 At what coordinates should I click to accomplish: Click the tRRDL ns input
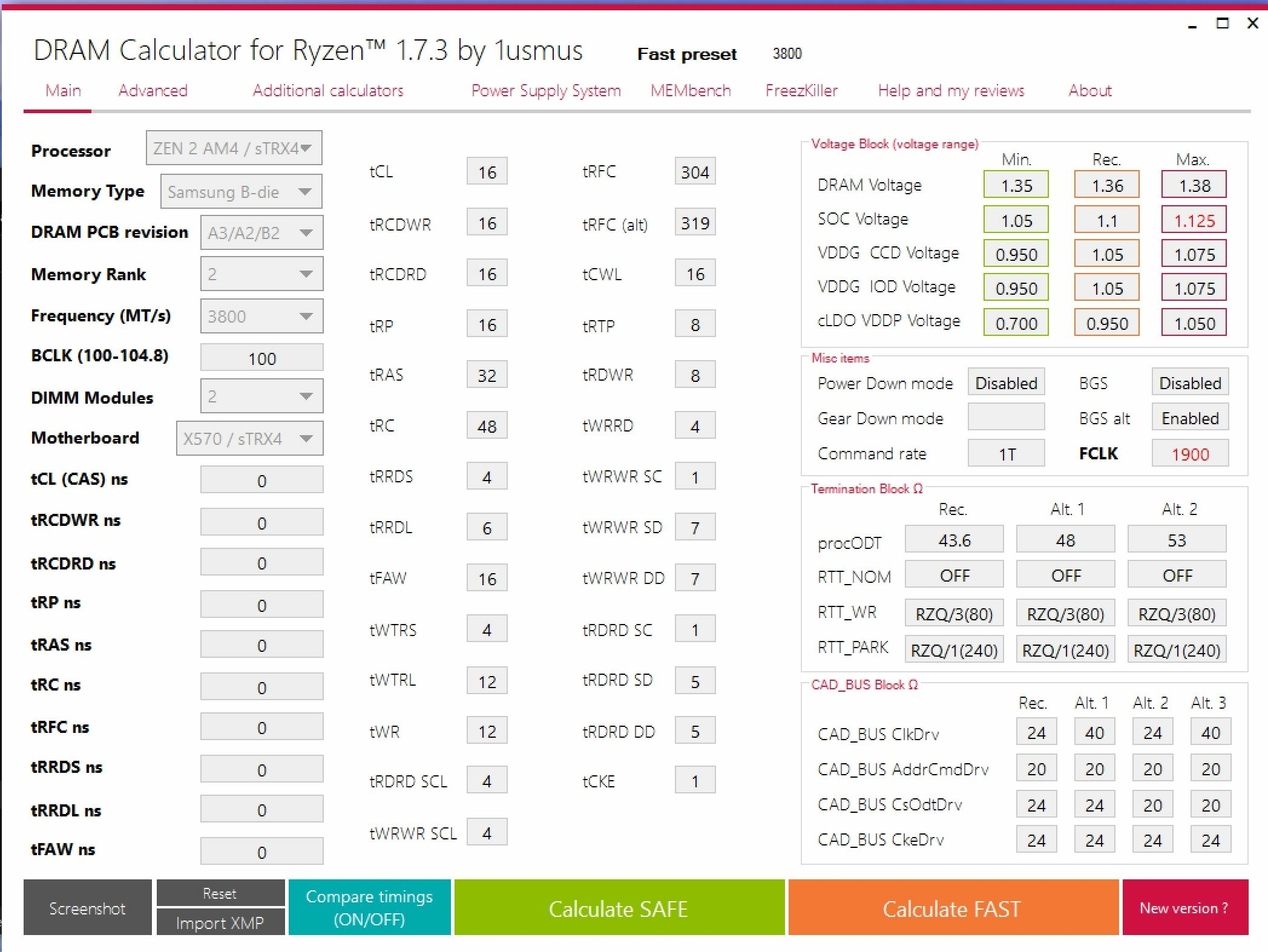[261, 810]
